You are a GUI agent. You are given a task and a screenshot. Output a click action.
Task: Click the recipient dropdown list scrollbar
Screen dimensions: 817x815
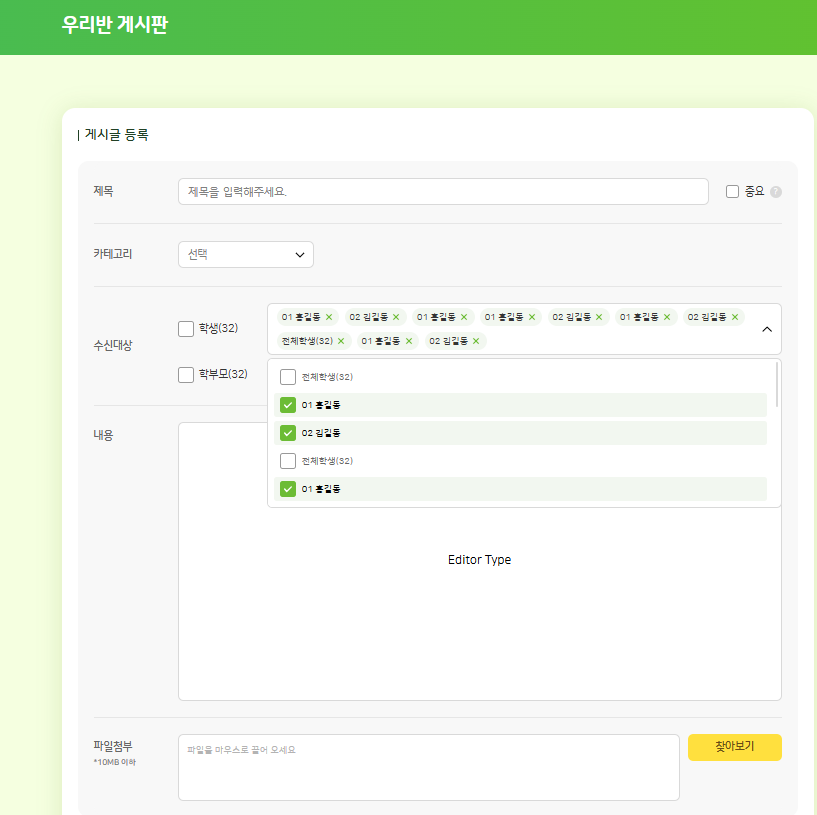777,385
